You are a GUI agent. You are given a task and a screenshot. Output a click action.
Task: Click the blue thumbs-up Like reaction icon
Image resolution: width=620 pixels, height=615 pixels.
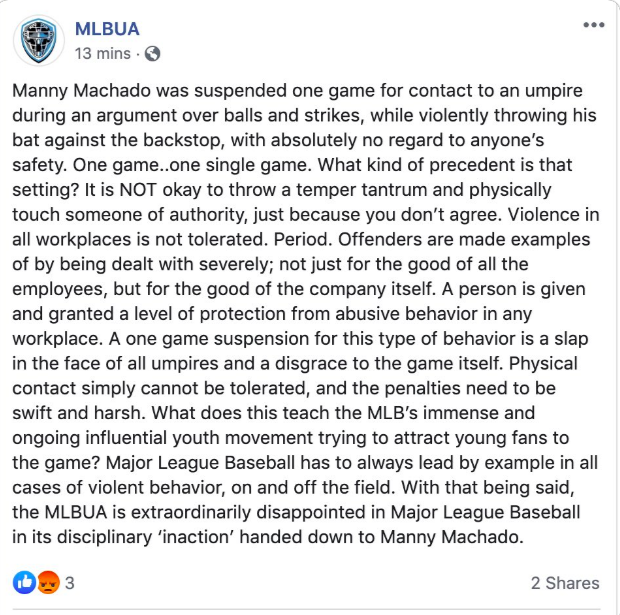pos(25,583)
